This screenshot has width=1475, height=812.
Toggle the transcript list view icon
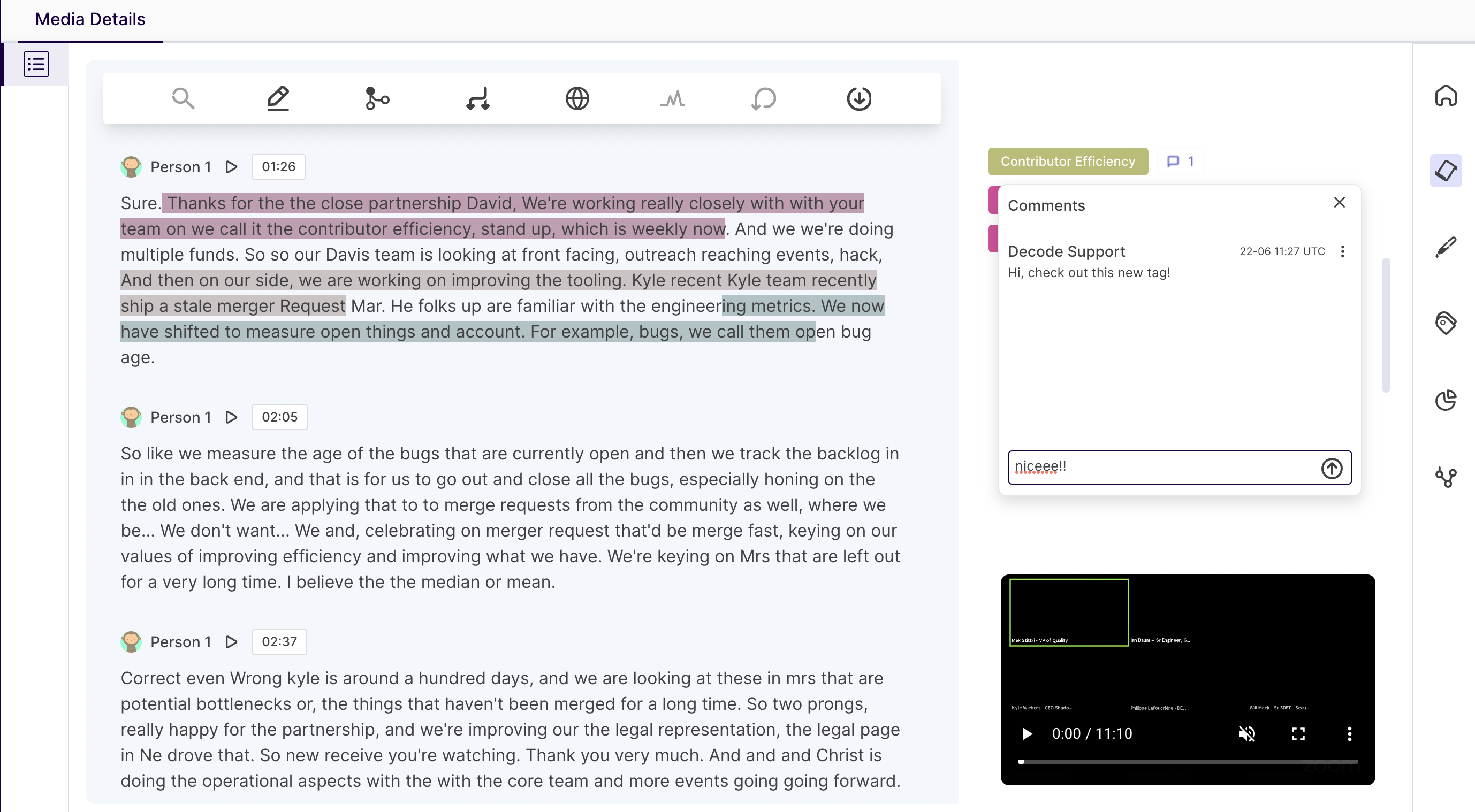pyautogui.click(x=36, y=64)
